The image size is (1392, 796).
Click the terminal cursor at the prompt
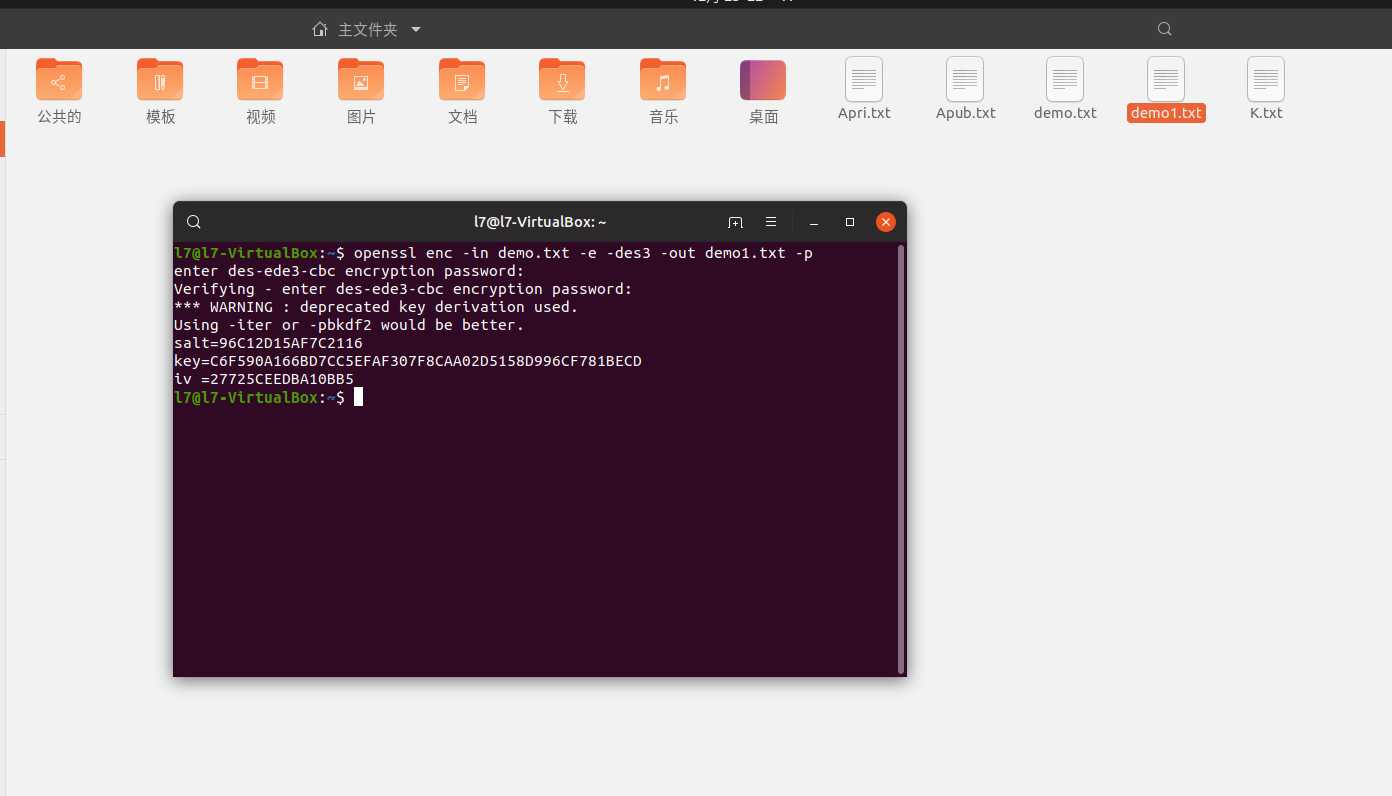[x=358, y=397]
